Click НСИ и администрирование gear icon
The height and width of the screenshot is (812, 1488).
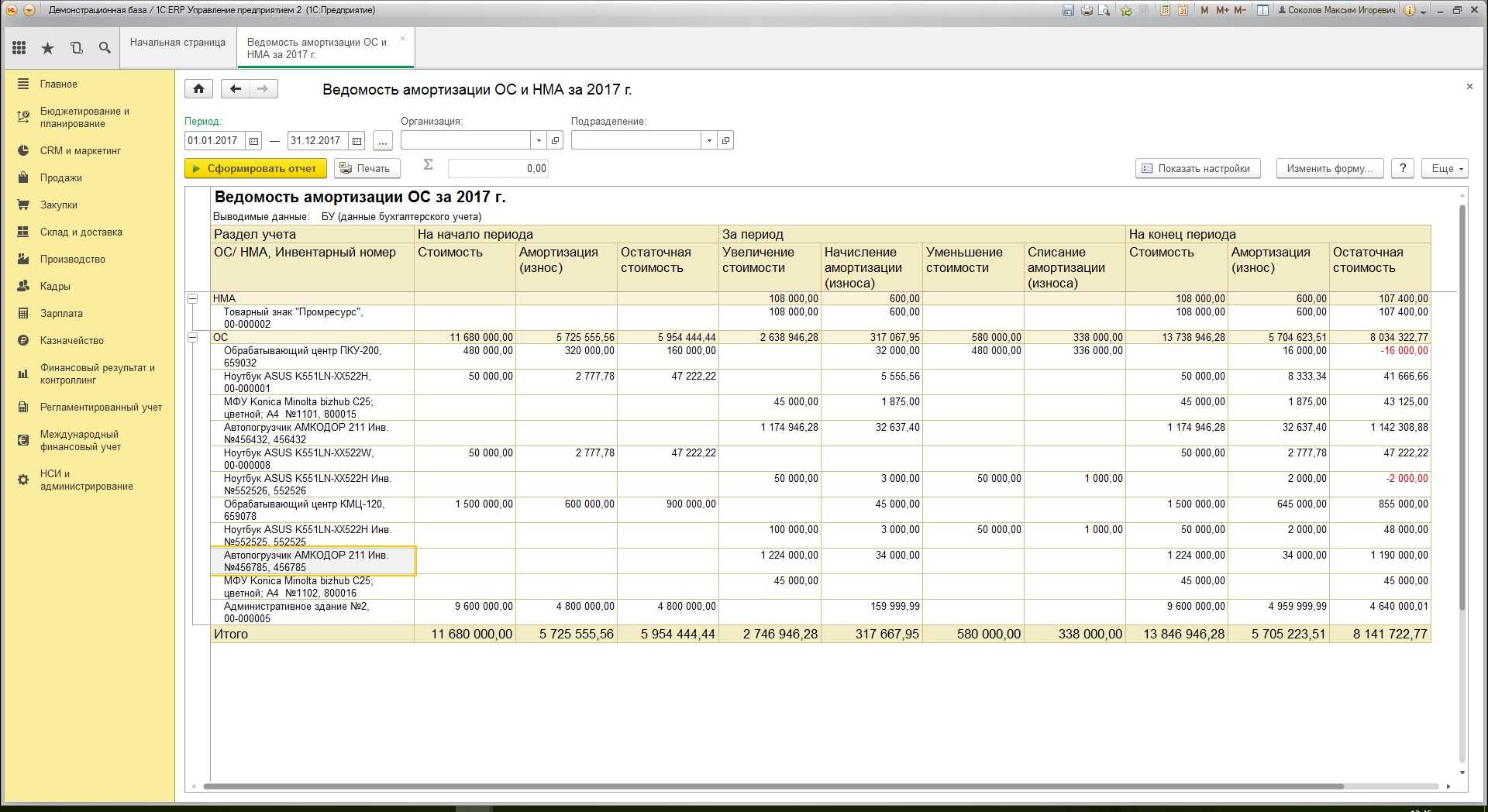tap(23, 480)
